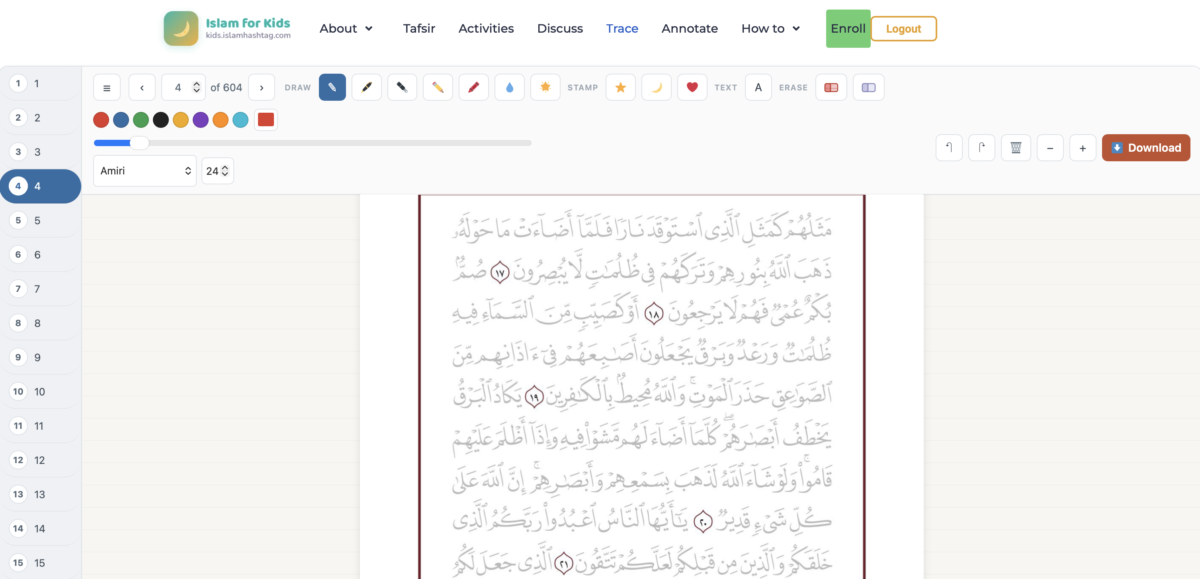Image resolution: width=1200 pixels, height=579 pixels.
Task: Go to next page arrow
Action: click(262, 87)
